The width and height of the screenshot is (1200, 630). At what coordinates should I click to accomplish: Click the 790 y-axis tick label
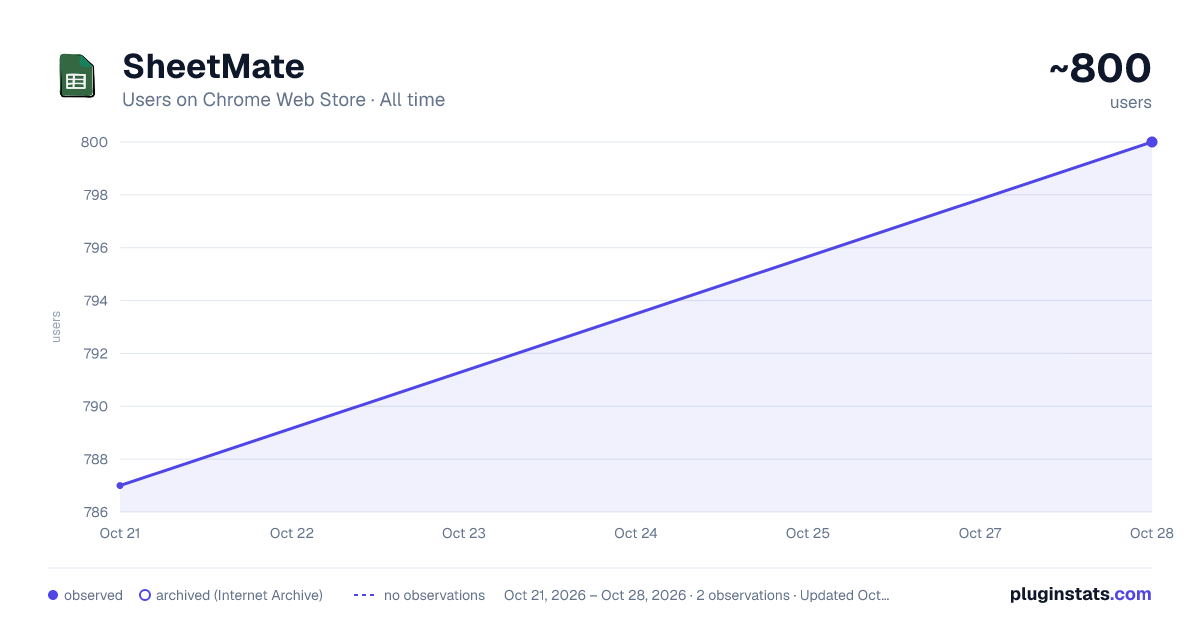click(94, 407)
